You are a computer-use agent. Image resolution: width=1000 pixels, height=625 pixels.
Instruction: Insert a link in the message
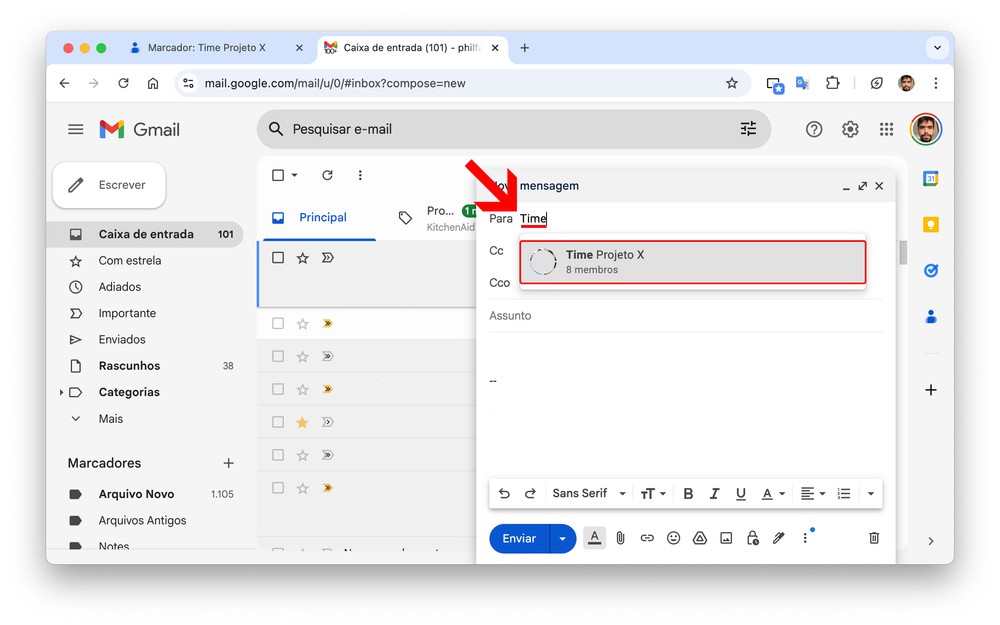[x=647, y=538]
